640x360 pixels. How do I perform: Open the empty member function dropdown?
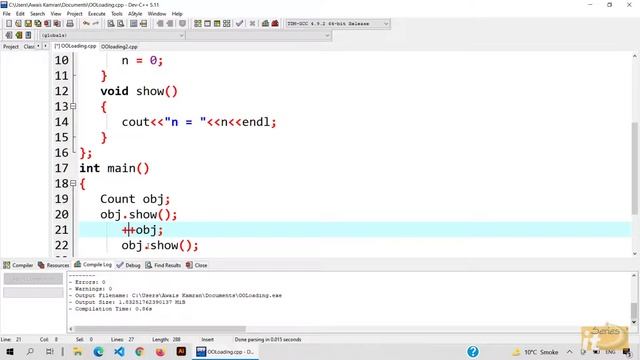[x=259, y=36]
